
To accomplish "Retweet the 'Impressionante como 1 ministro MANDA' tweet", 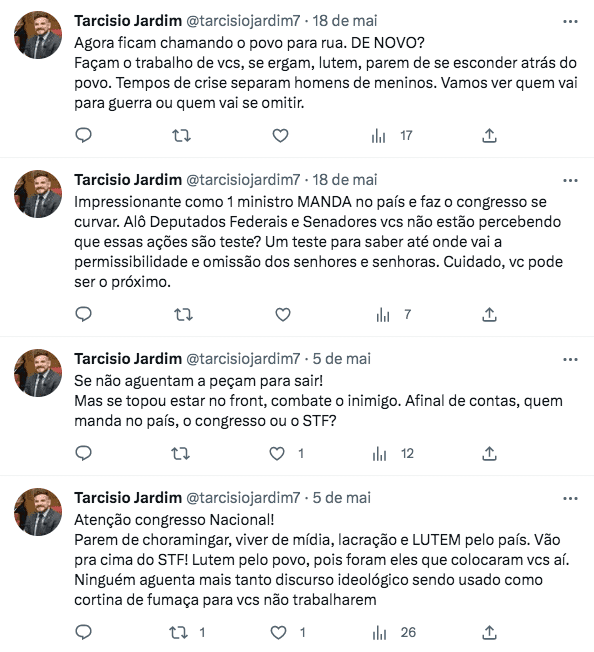I will point(183,315).
